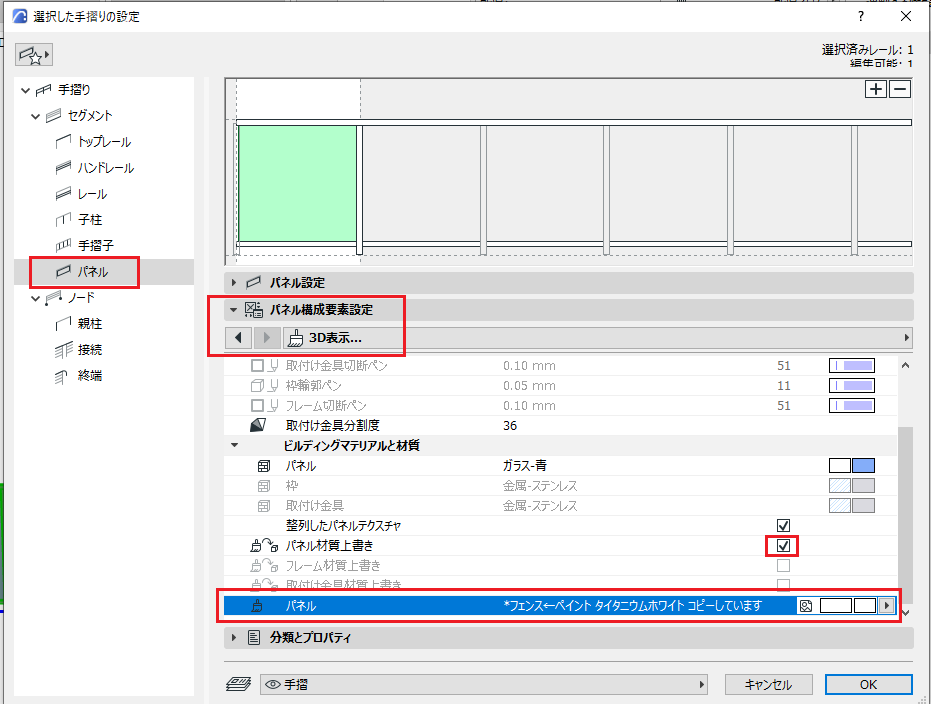Click 取付け金具切断ペン pen swatch
Screen dimensions: 933x707
(851, 365)
